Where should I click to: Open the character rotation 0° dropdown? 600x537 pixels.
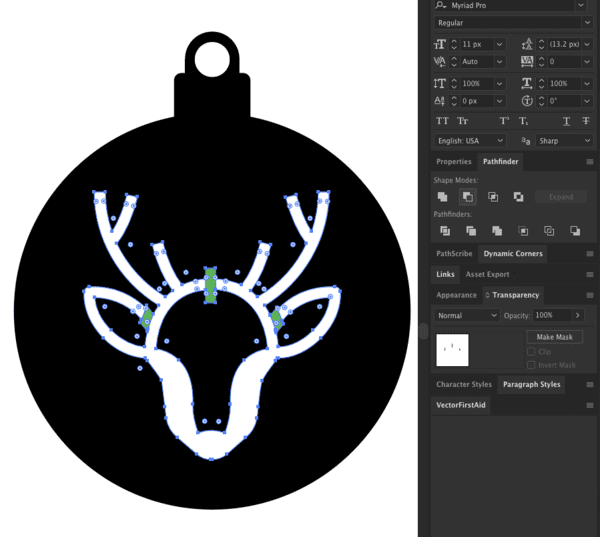pyautogui.click(x=587, y=101)
